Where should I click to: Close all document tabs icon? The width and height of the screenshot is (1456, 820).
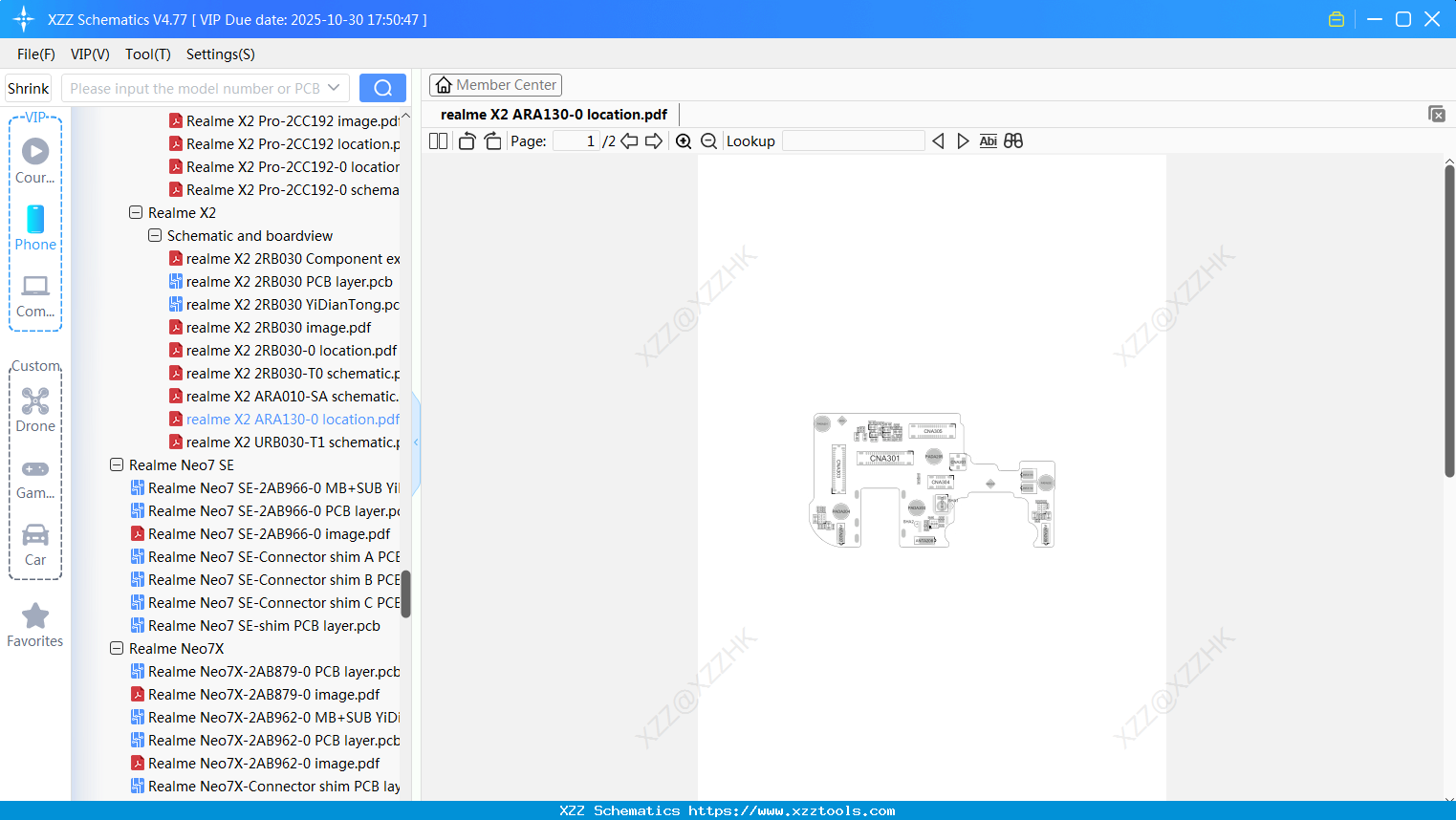pyautogui.click(x=1436, y=114)
